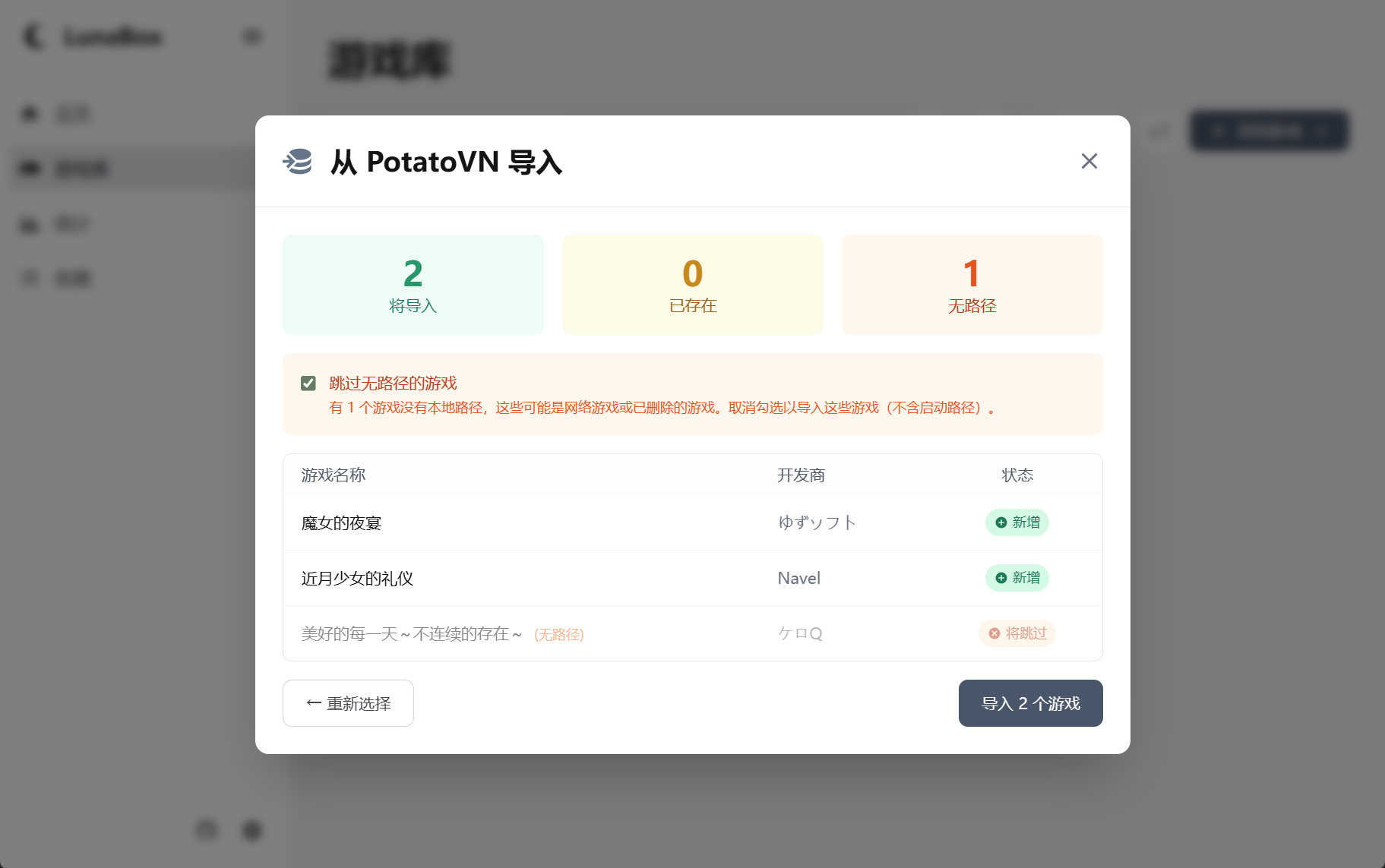
Task: Click the 导入 2 个游戏 button
Action: click(1030, 703)
